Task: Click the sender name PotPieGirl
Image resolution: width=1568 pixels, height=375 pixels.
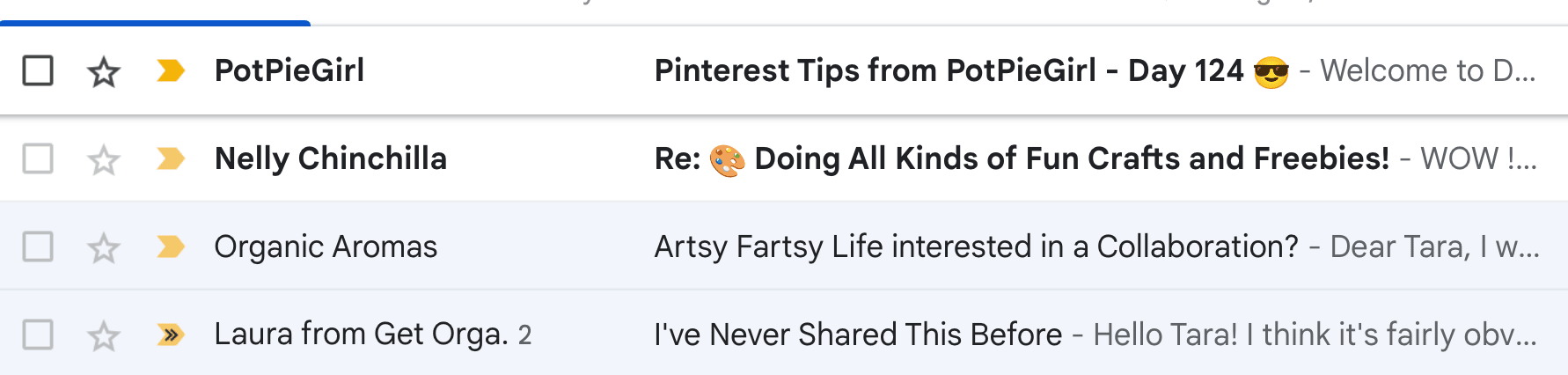Action: 289,70
